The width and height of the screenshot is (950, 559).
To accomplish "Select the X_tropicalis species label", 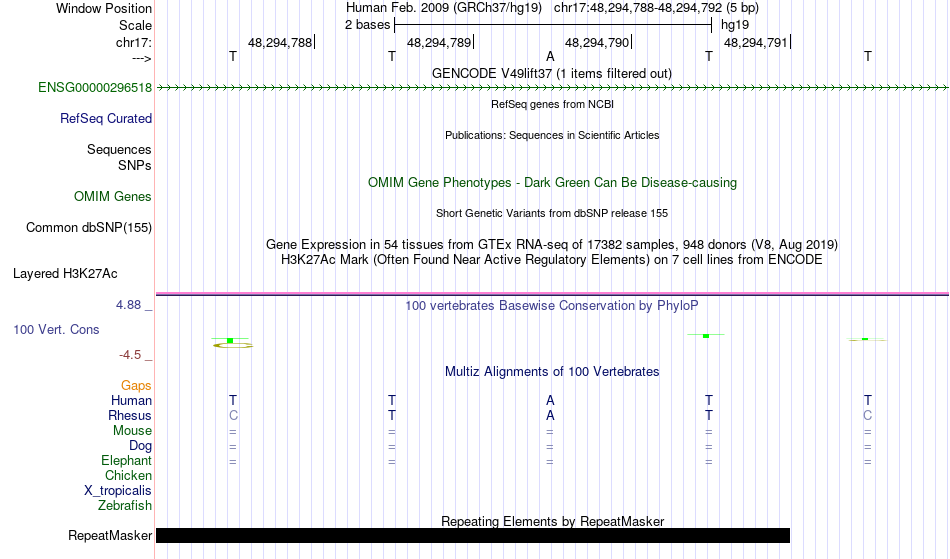I will 118,491.
